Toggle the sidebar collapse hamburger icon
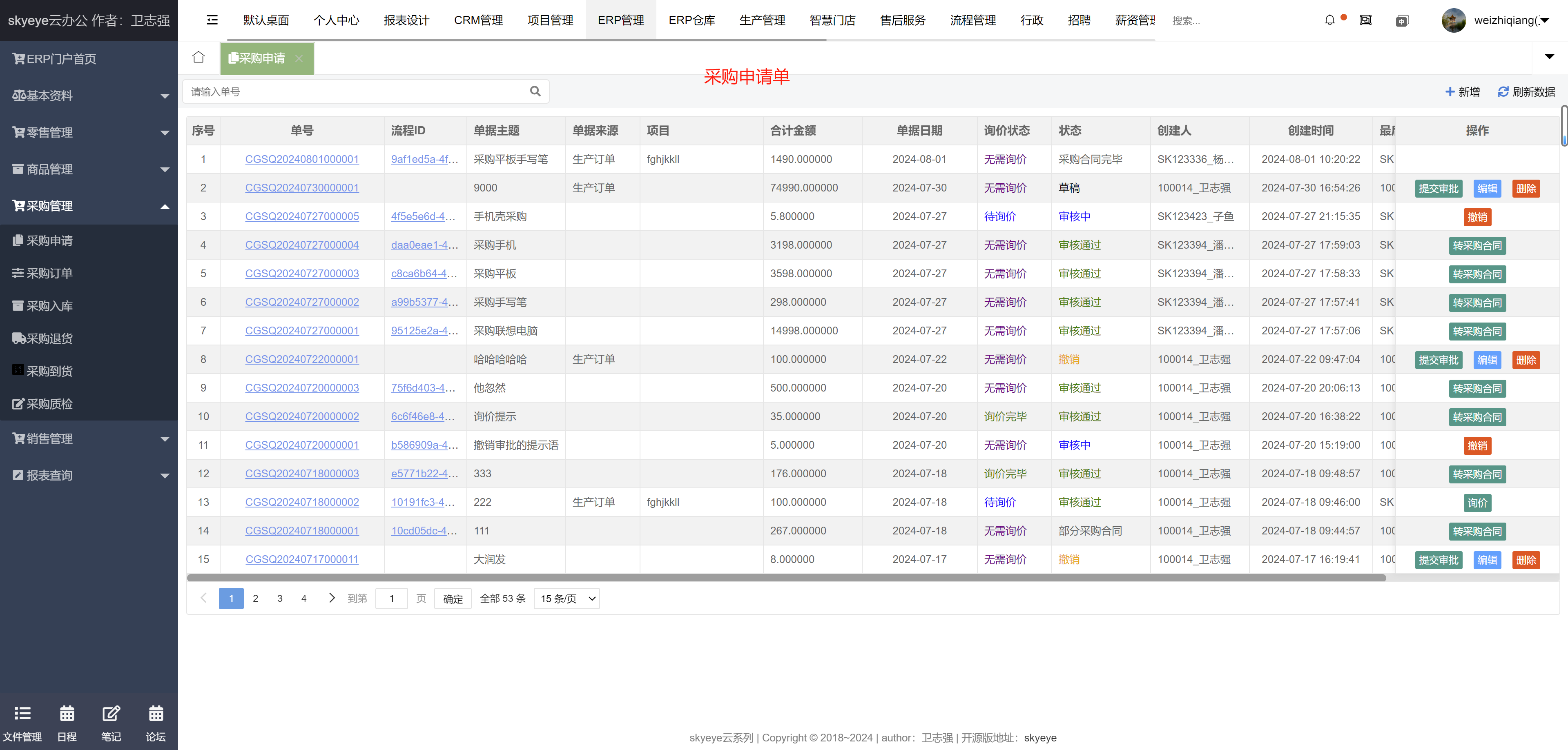The height and width of the screenshot is (750, 1568). [x=212, y=20]
